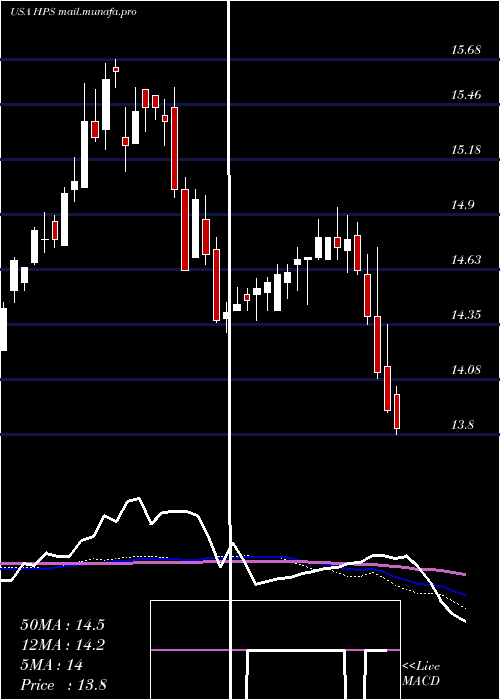Click the 5MA : 14 readout
Screen dimensions: 500x700
(52, 665)
